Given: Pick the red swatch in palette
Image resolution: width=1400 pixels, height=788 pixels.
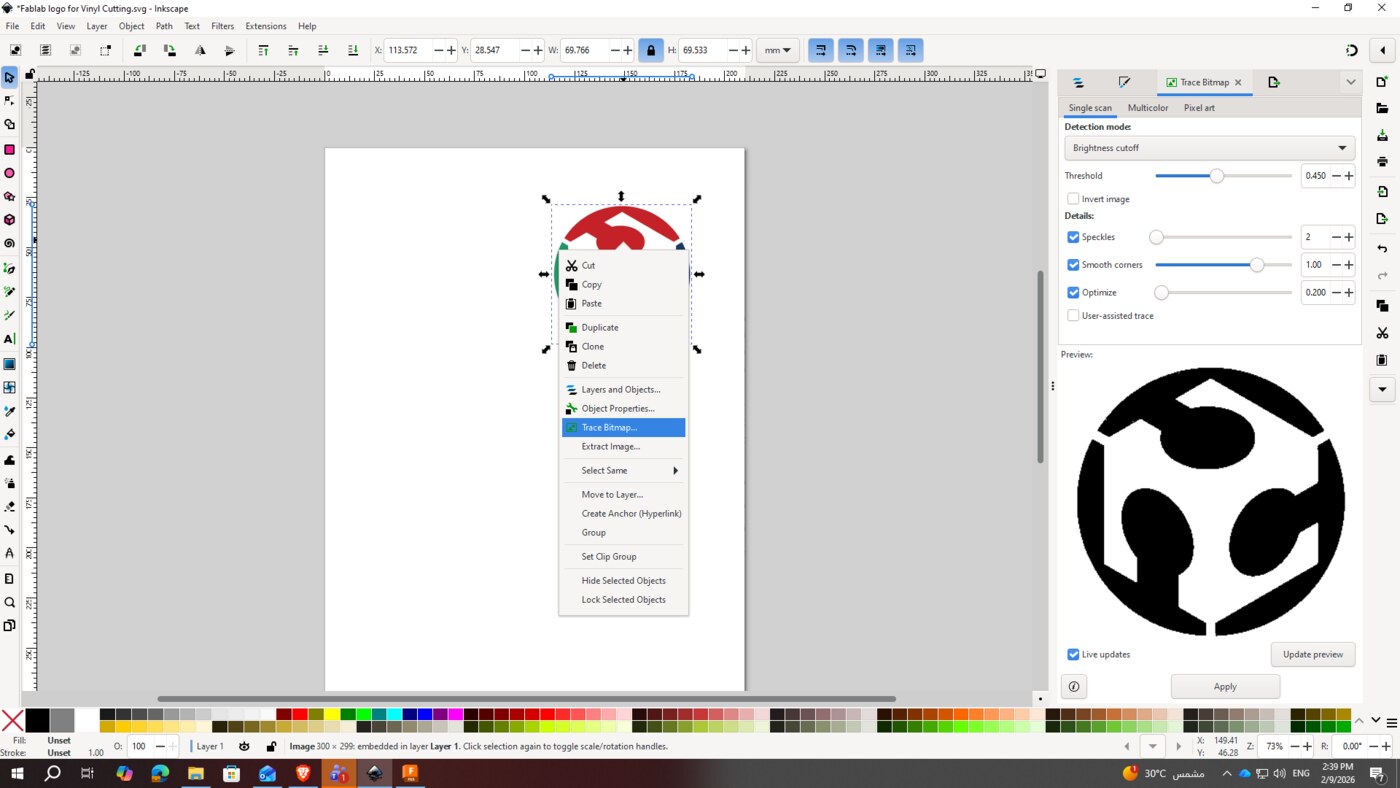Looking at the screenshot, I should point(299,714).
